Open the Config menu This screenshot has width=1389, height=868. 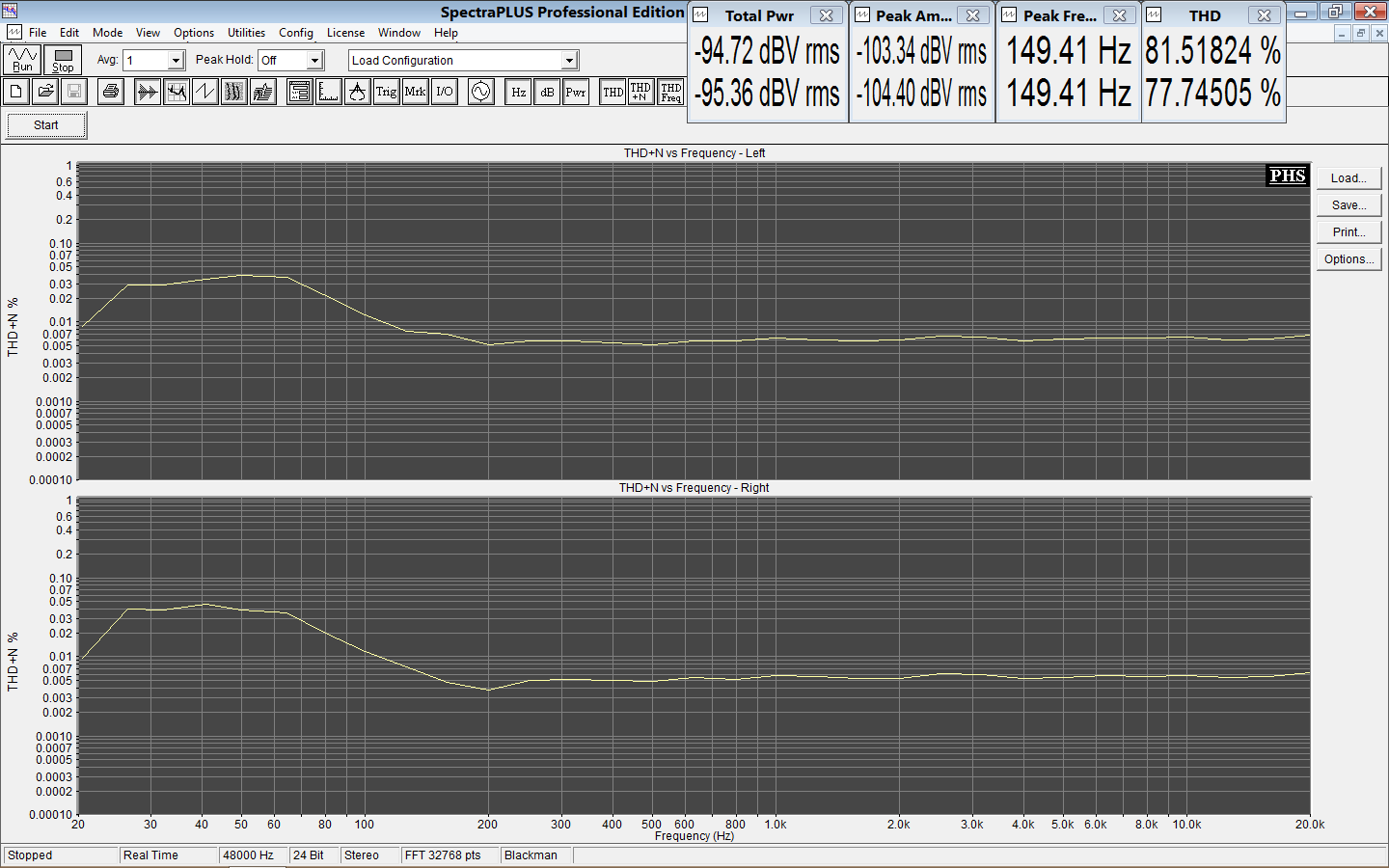tap(295, 33)
